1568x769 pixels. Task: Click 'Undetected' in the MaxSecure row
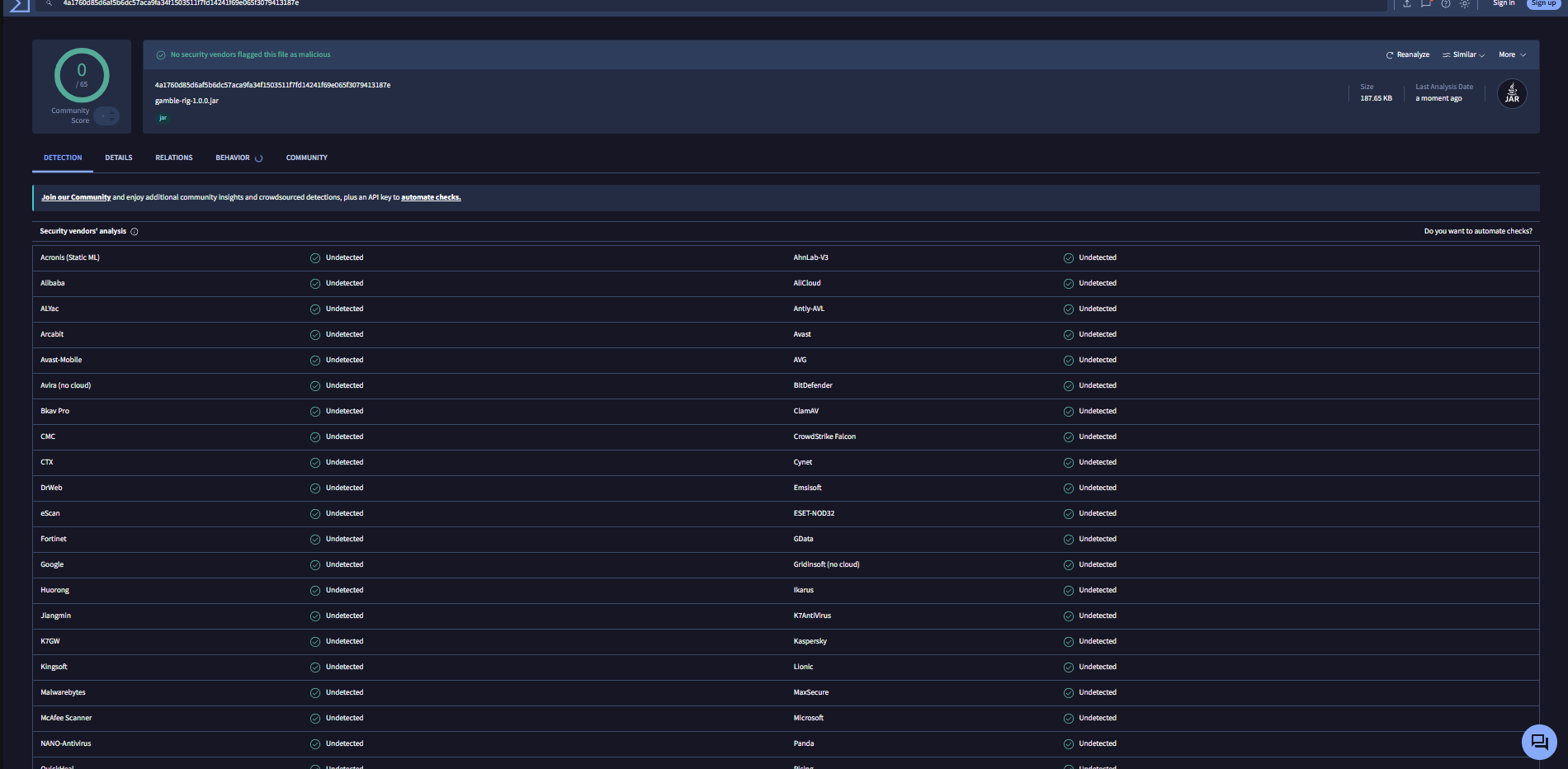1098,693
